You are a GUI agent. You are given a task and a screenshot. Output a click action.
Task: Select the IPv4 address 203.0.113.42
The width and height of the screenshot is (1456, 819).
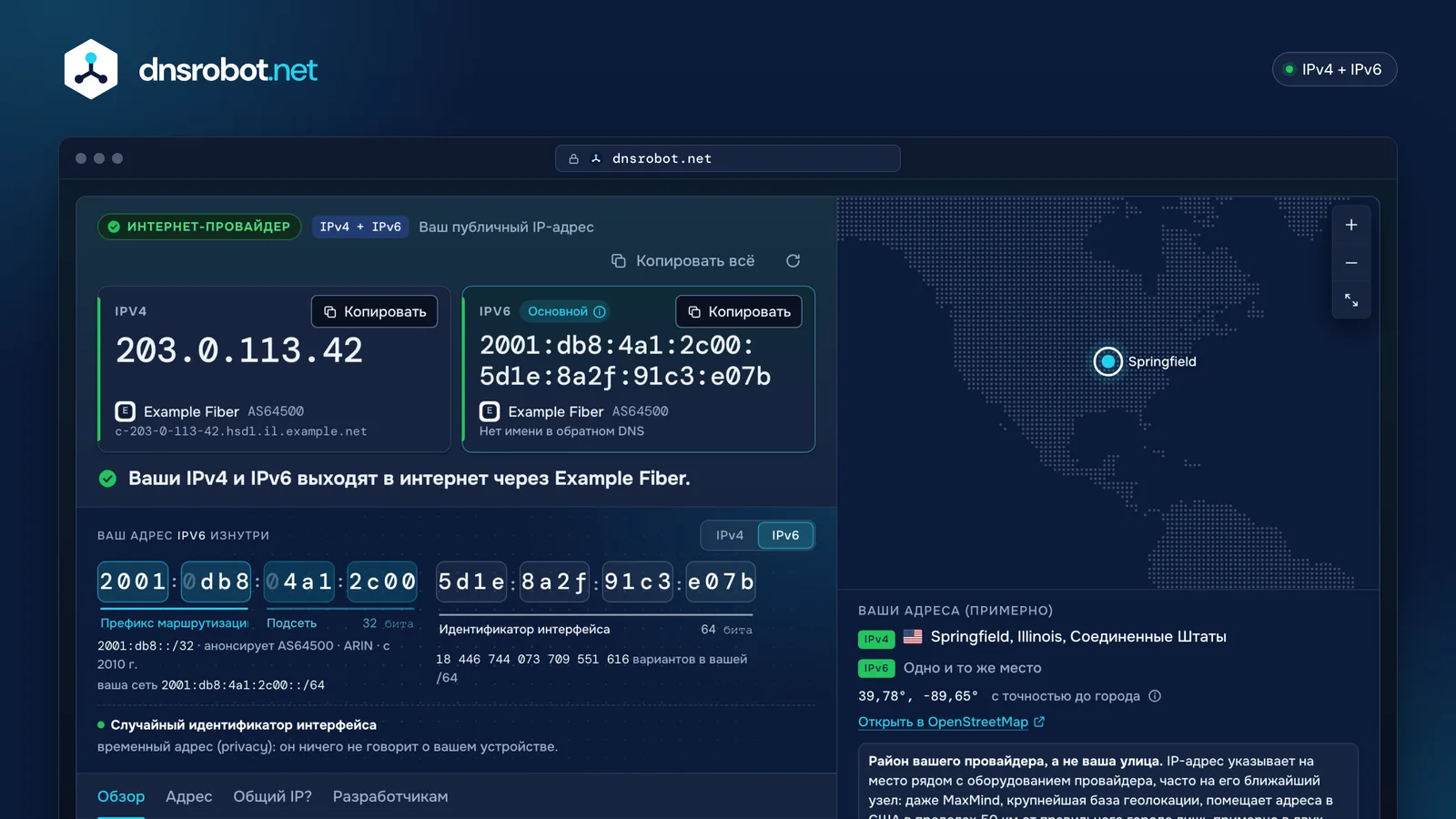(239, 350)
